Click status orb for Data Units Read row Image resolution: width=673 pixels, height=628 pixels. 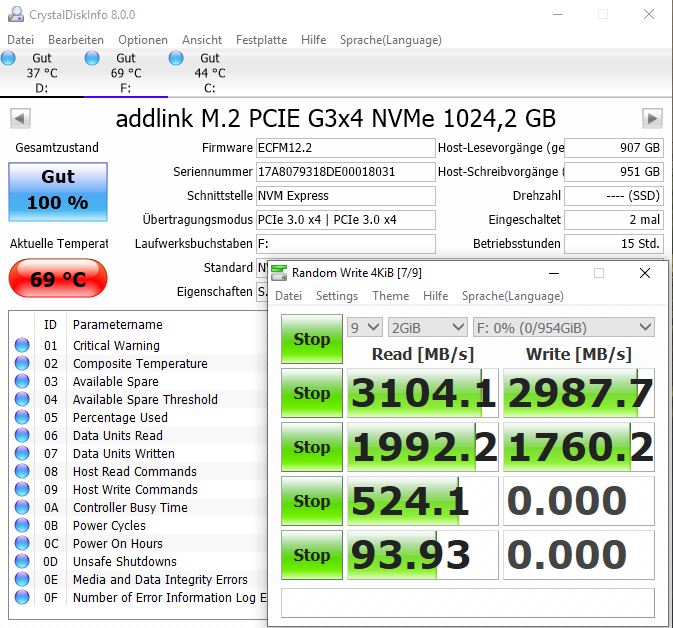pyautogui.click(x=22, y=435)
